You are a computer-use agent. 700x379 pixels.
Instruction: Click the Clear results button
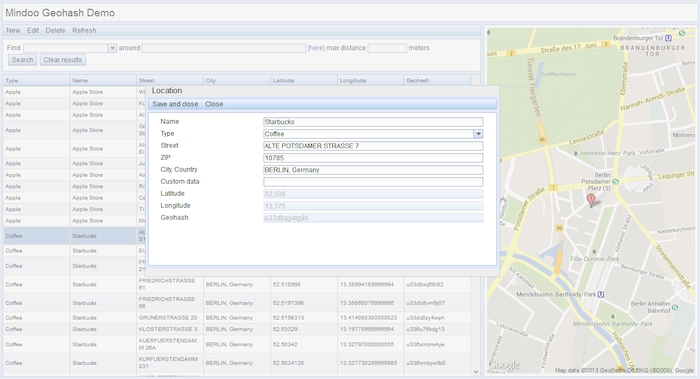click(62, 60)
